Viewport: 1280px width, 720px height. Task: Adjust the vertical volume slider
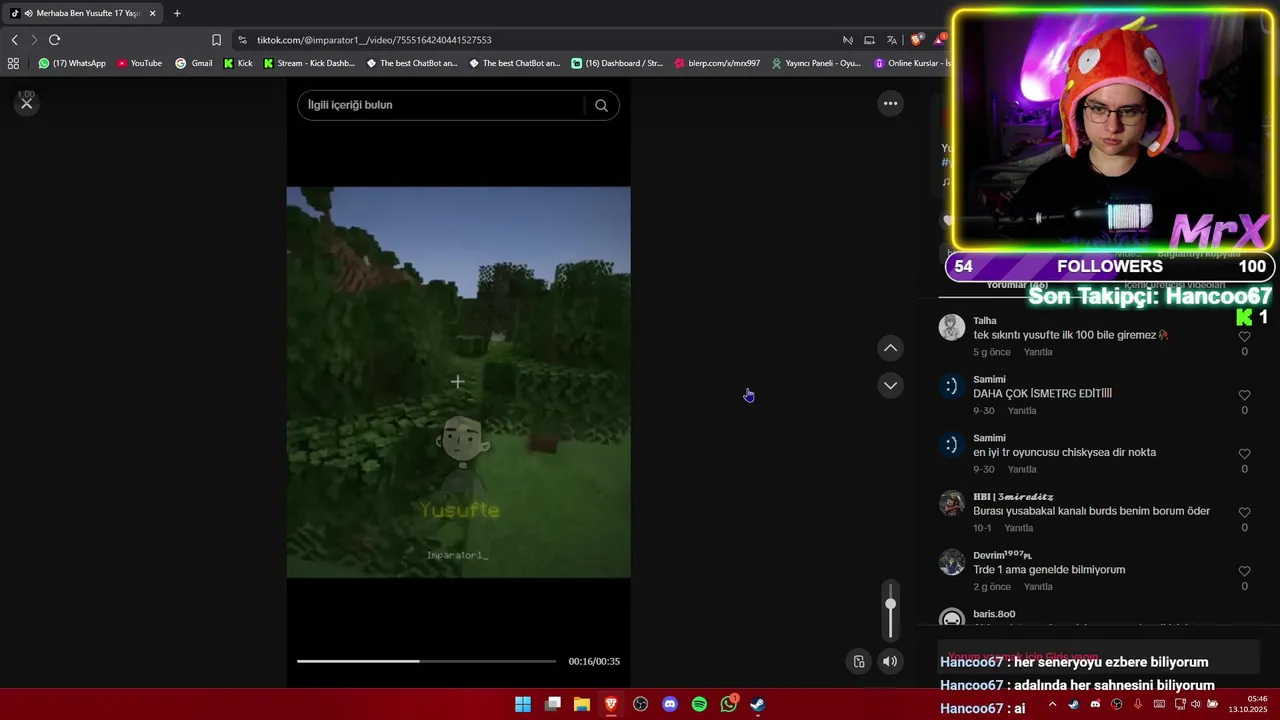[x=890, y=610]
